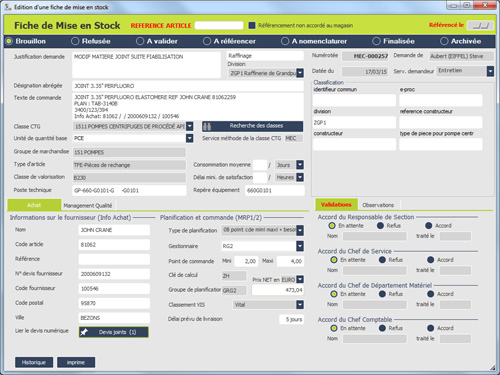Click the Texte de commande text area
Viewport: 500px width, 375px height.
tap(188, 107)
